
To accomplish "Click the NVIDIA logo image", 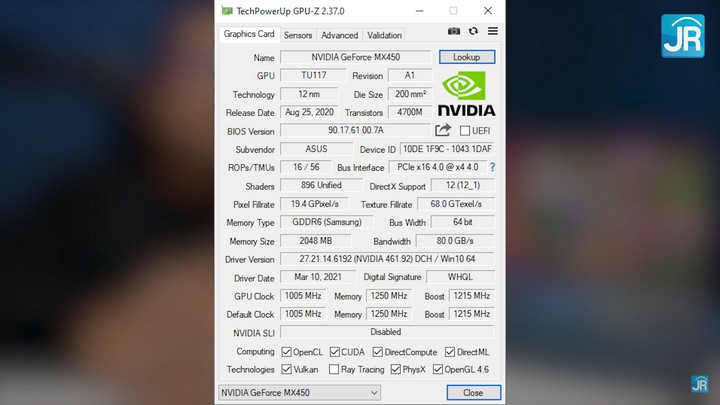I will click(x=467, y=94).
